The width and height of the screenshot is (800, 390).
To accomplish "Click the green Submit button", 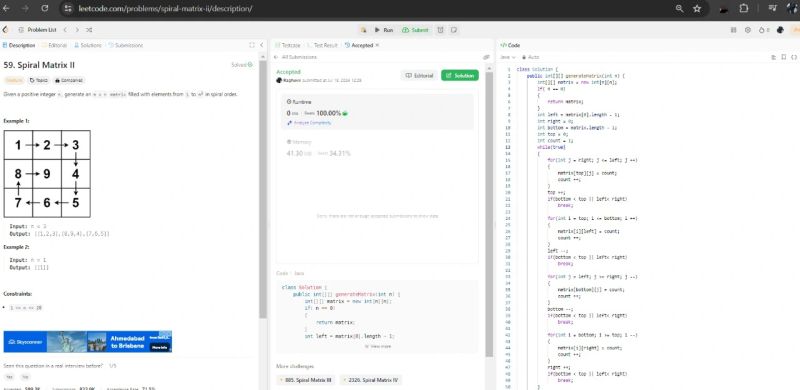I will [x=415, y=30].
